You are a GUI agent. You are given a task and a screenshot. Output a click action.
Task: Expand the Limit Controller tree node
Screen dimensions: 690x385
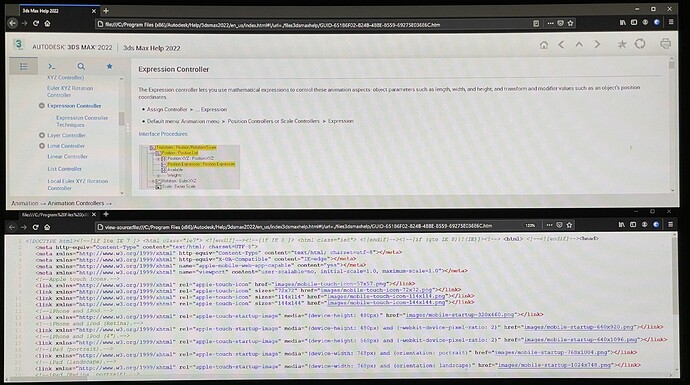(42, 146)
